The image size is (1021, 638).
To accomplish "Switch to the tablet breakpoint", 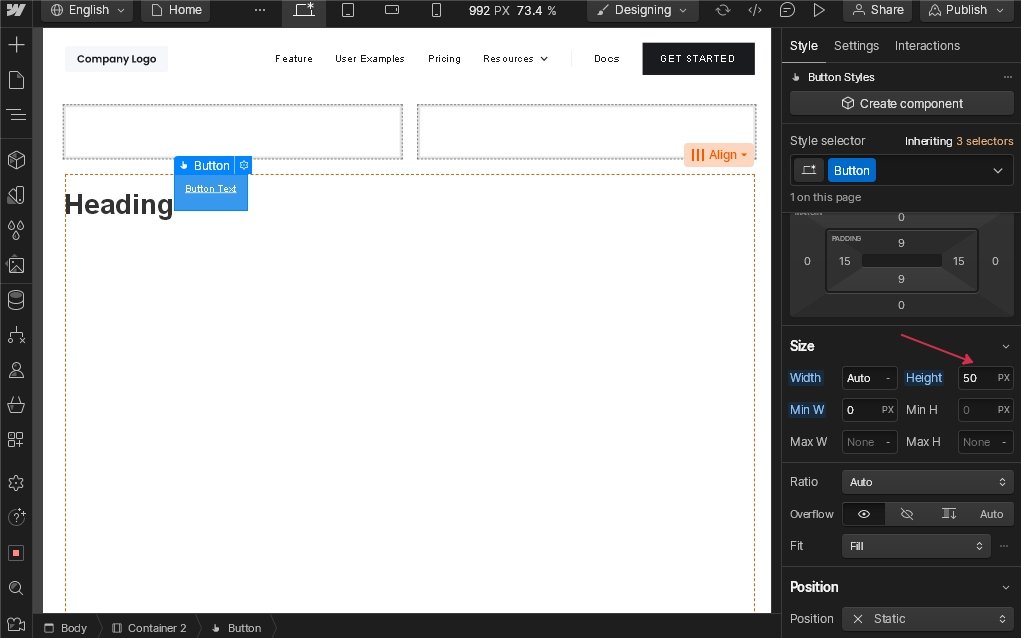I will click(348, 10).
